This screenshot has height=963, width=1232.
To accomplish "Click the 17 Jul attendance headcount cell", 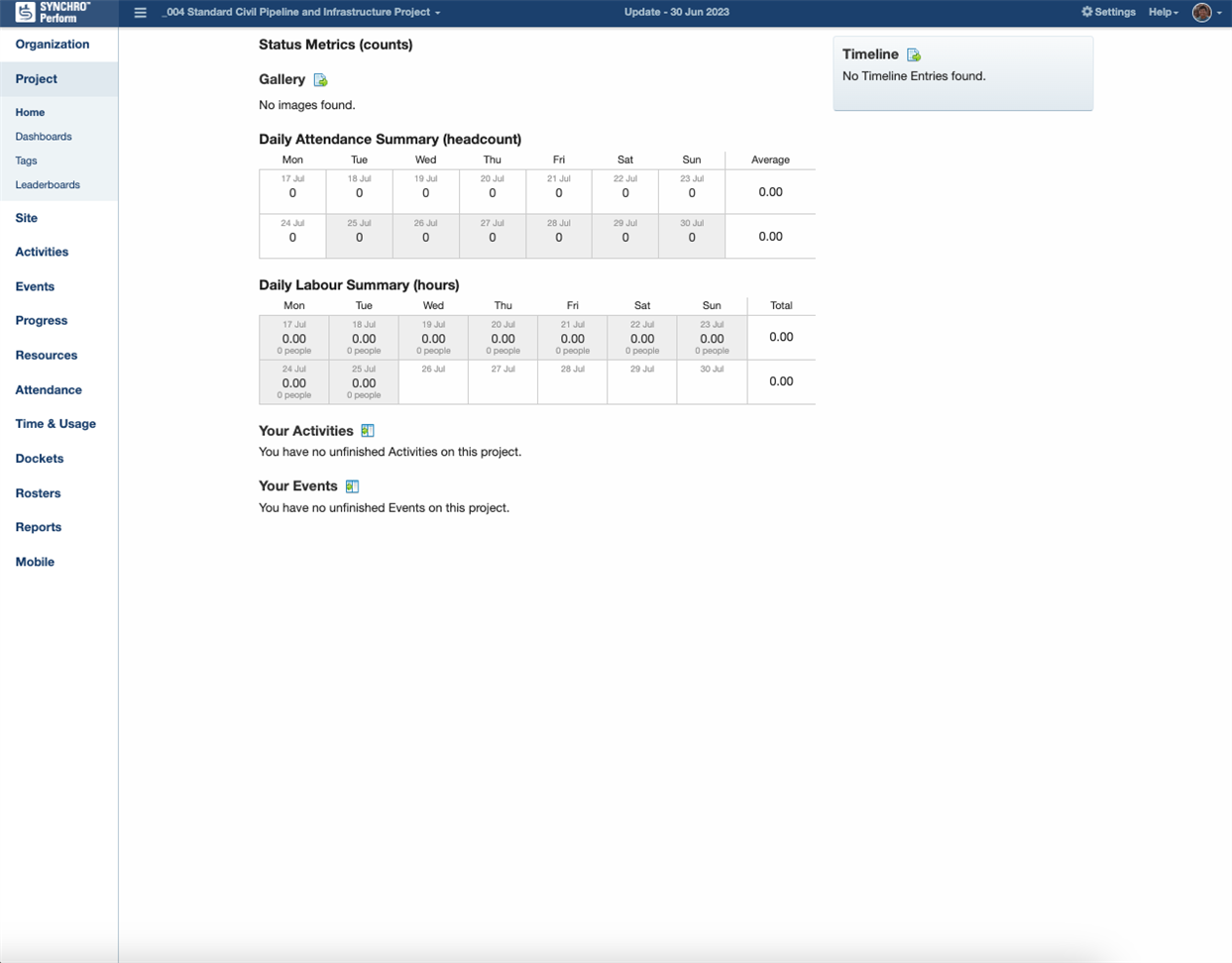I will tap(292, 191).
